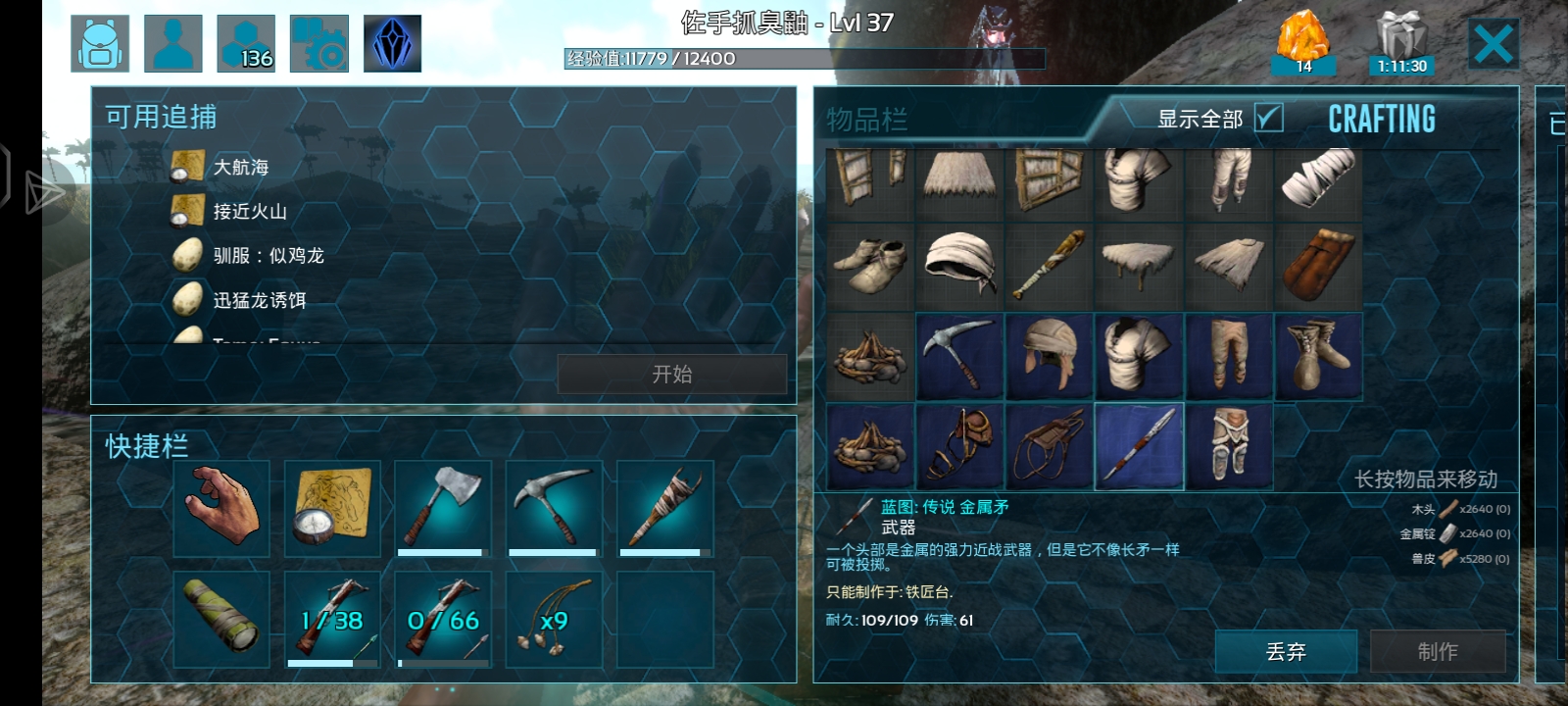Toggle the 显示全部 checkbox
Image resolution: width=1568 pixels, height=706 pixels.
(1268, 118)
